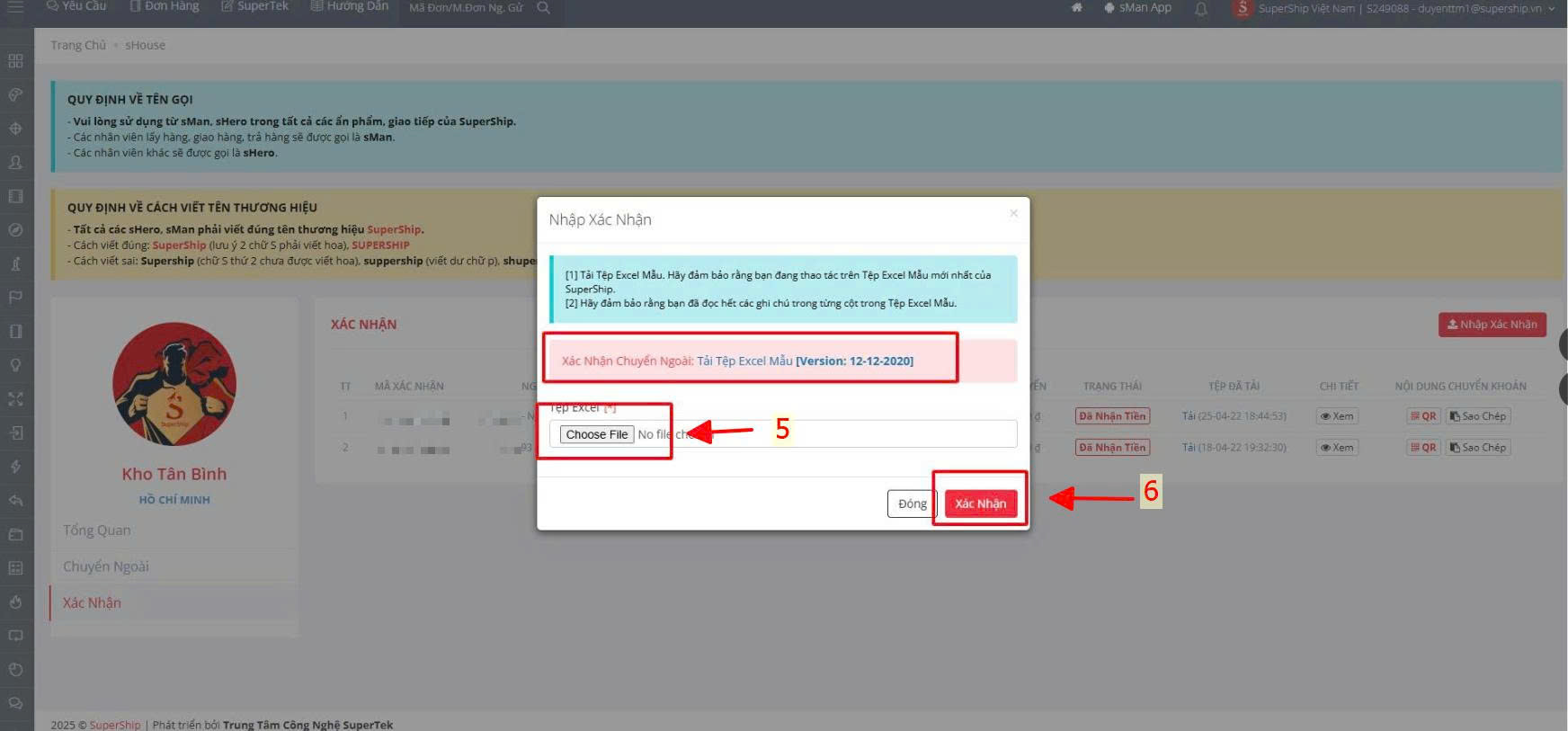1568x731 pixels.
Task: Click the chat bubbles icon at sidebar bottom
Action: 15,703
